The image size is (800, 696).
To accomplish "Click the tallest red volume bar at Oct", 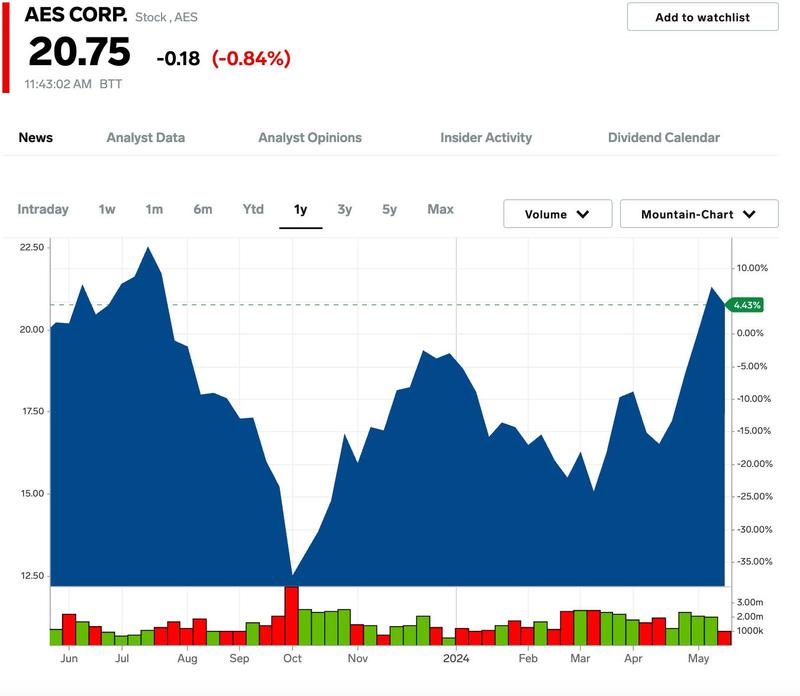I will [x=291, y=615].
